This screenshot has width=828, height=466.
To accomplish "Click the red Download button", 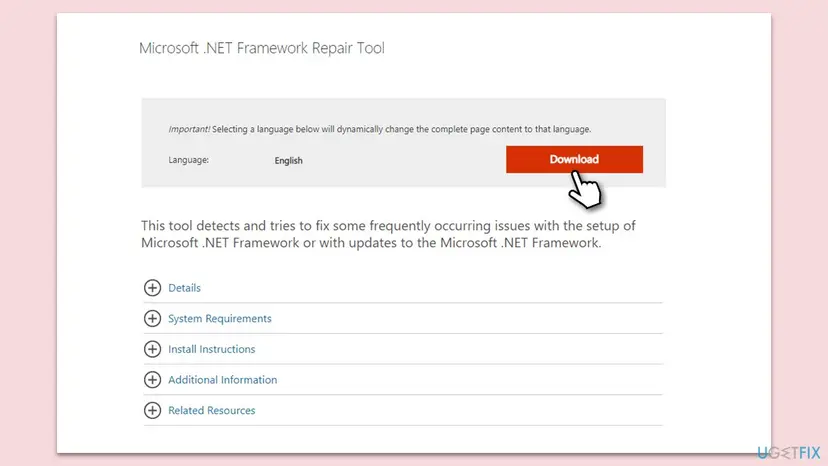I will pos(574,159).
